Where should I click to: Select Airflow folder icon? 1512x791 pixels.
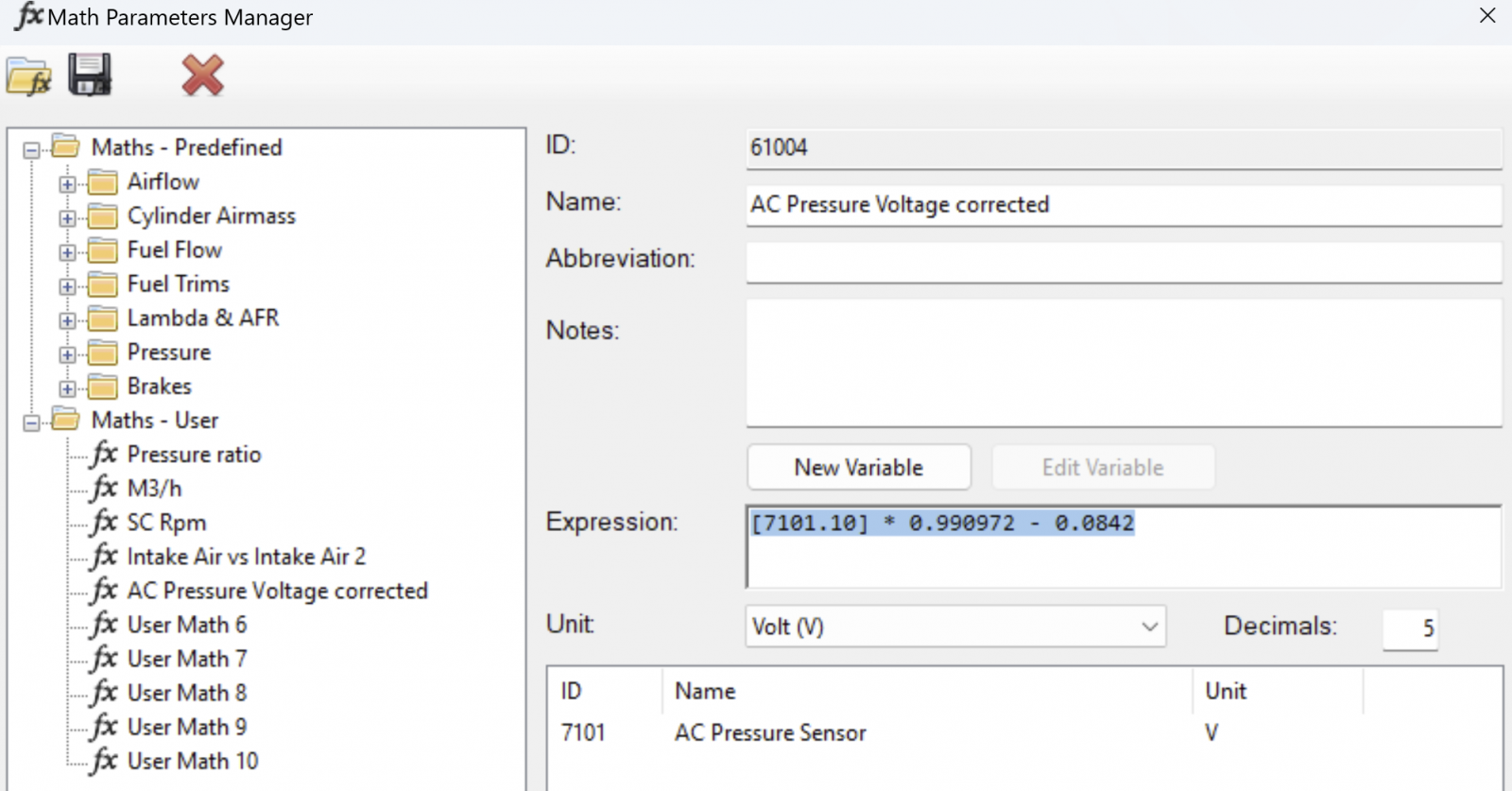tap(103, 181)
